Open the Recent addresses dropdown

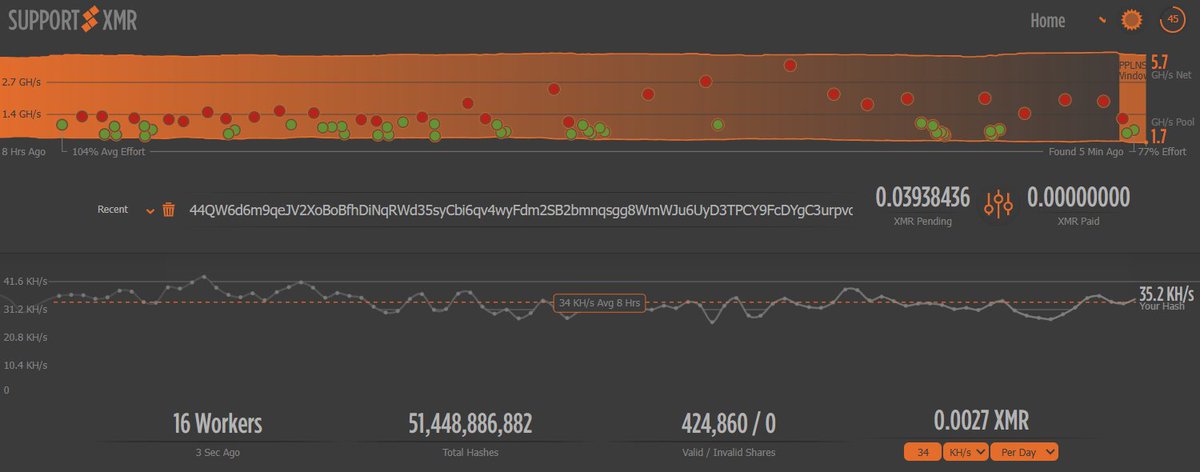tap(125, 210)
